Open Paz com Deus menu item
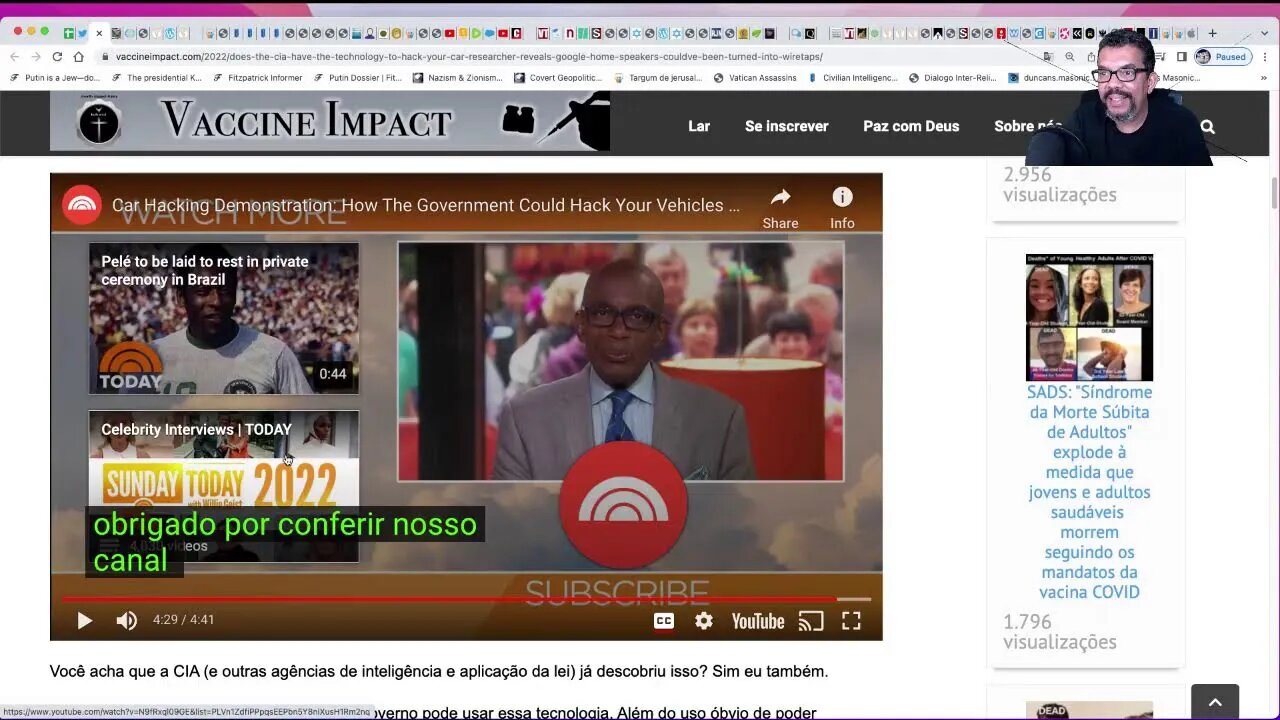Screen dimensions: 1280x720 coord(911,126)
